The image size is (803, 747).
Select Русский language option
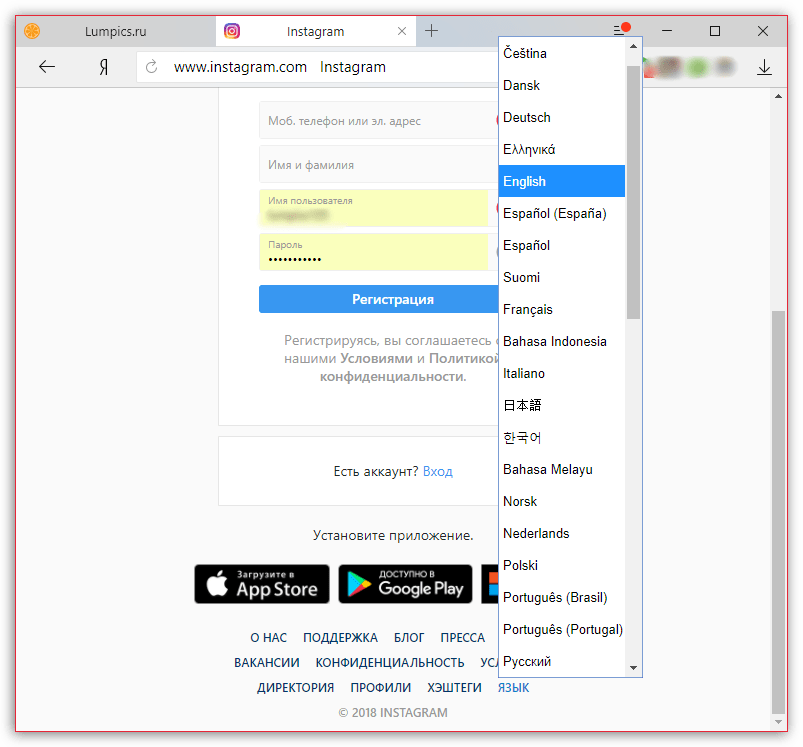point(561,661)
